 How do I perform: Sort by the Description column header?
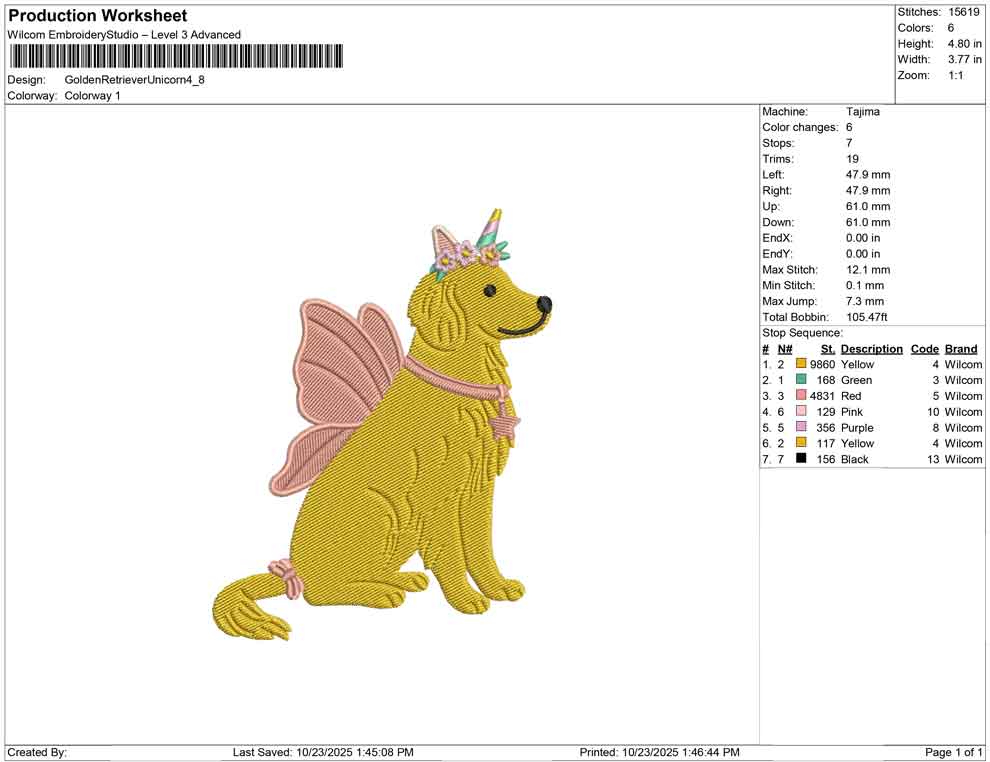[x=871, y=348]
